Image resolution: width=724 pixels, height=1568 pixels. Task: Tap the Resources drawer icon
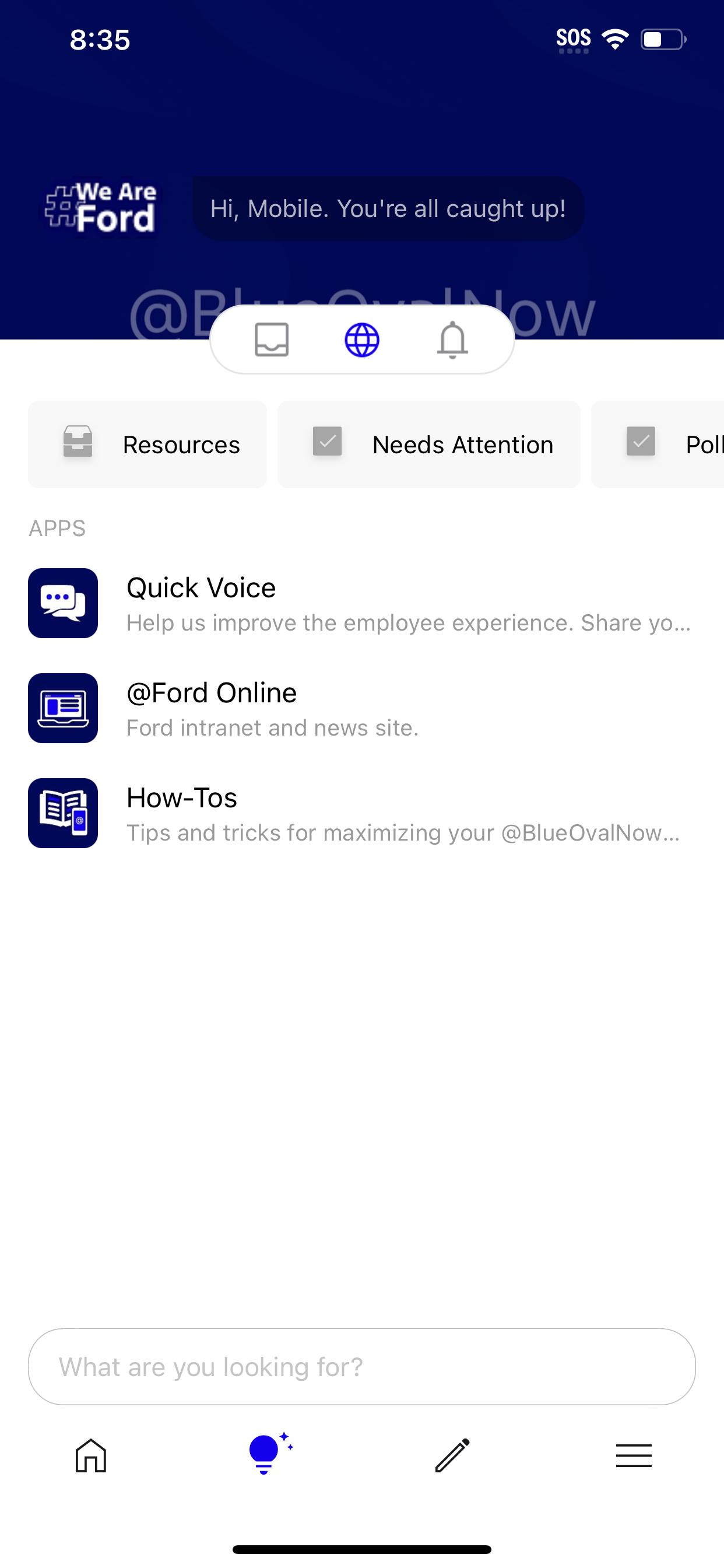[x=78, y=442]
